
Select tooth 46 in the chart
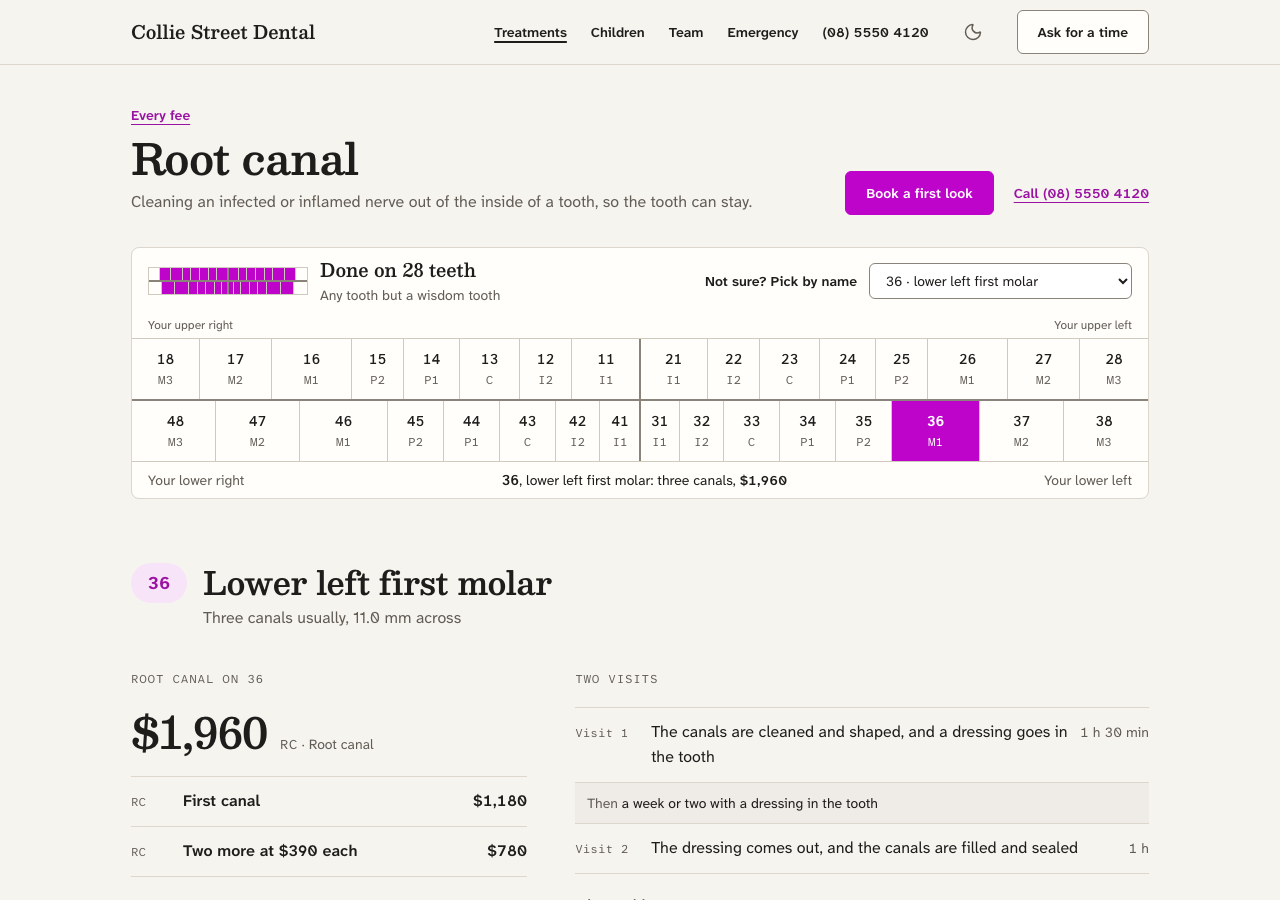pyautogui.click(x=344, y=431)
